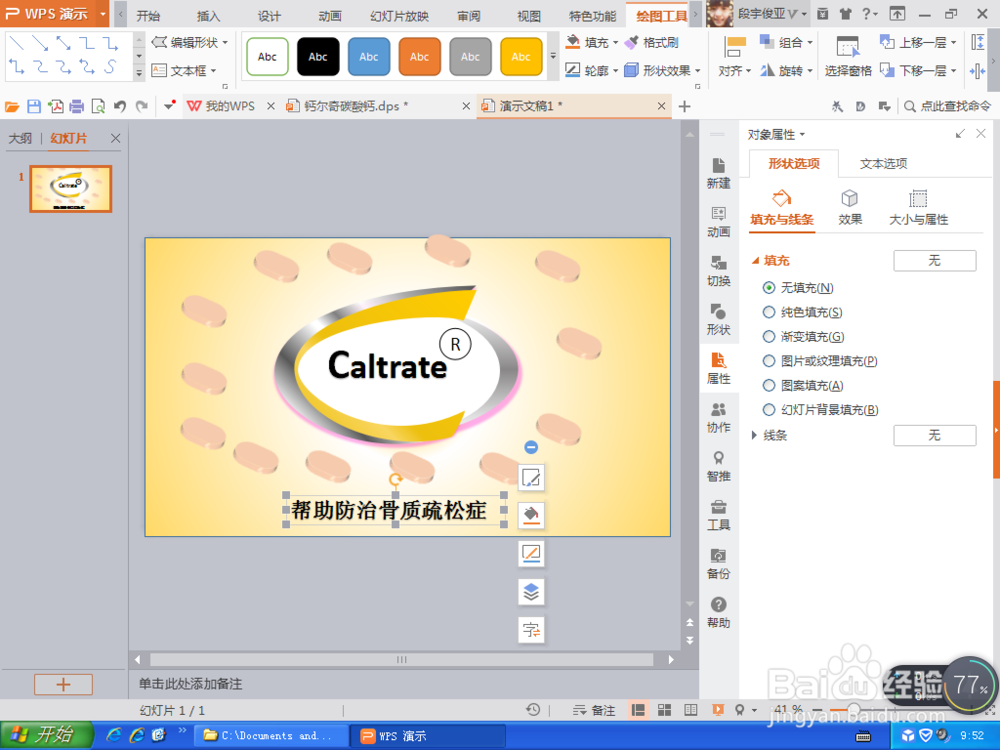The image size is (1000, 750).
Task: Select 图案填充(A) radio button
Action: click(x=769, y=385)
